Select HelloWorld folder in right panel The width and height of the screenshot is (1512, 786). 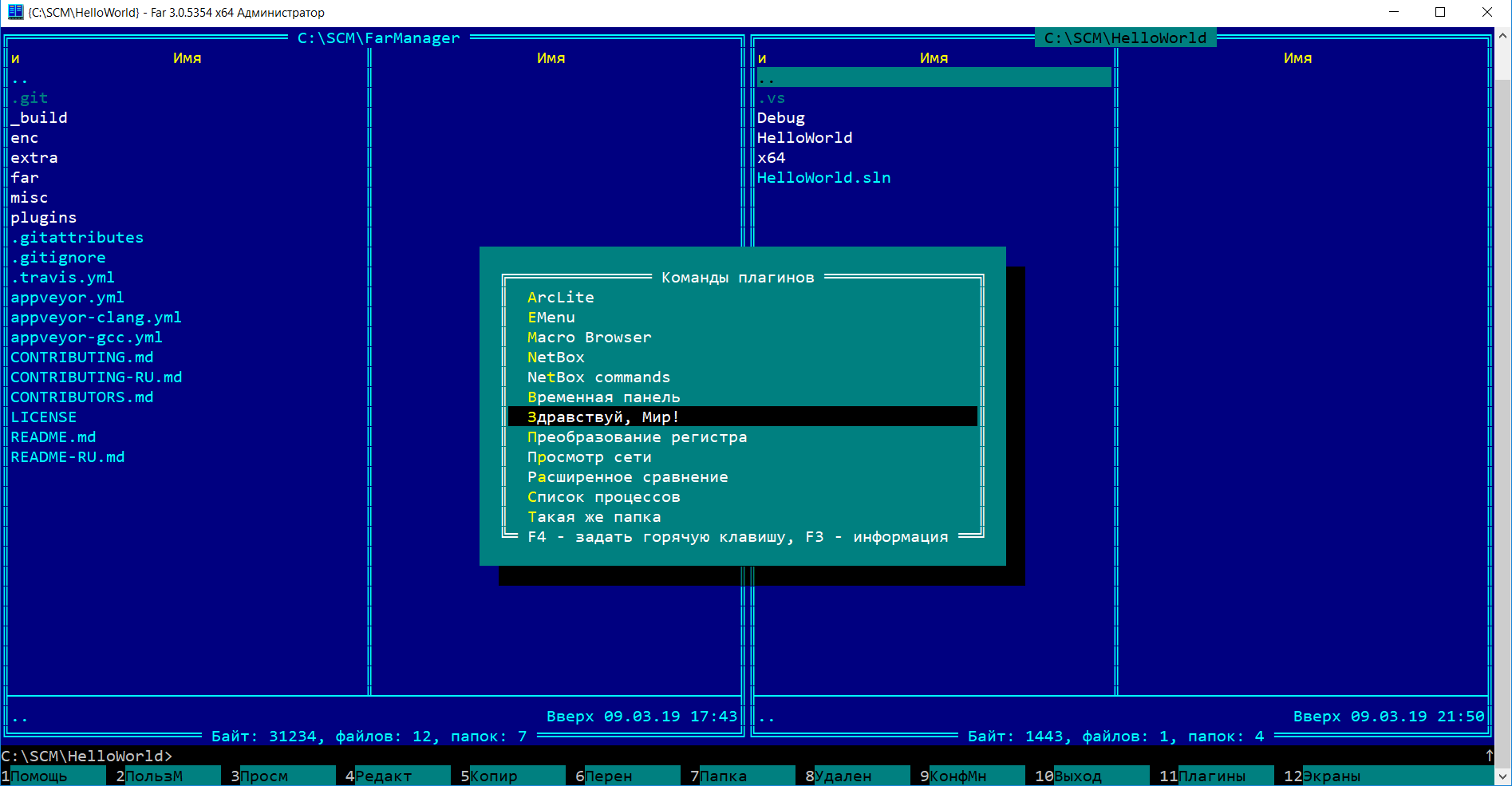pos(805,137)
